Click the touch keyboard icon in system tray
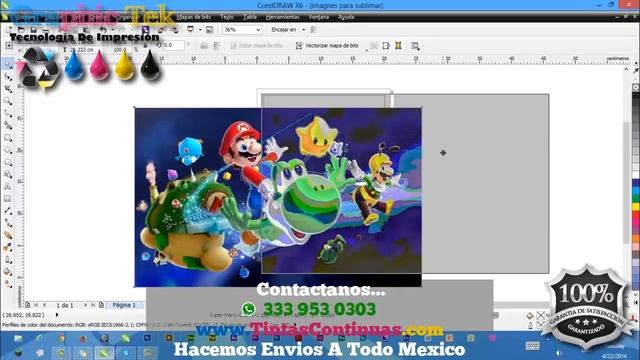 pos(532,346)
